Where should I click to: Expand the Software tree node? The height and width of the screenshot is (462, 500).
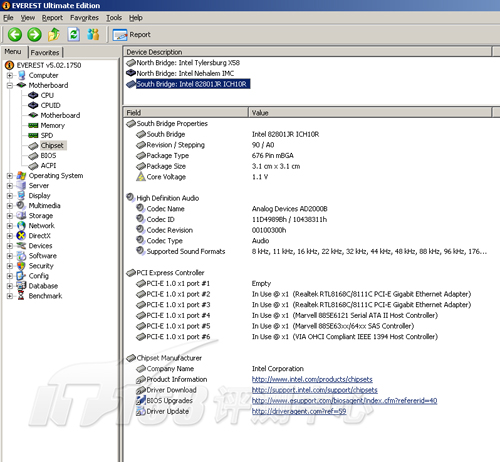[10, 256]
